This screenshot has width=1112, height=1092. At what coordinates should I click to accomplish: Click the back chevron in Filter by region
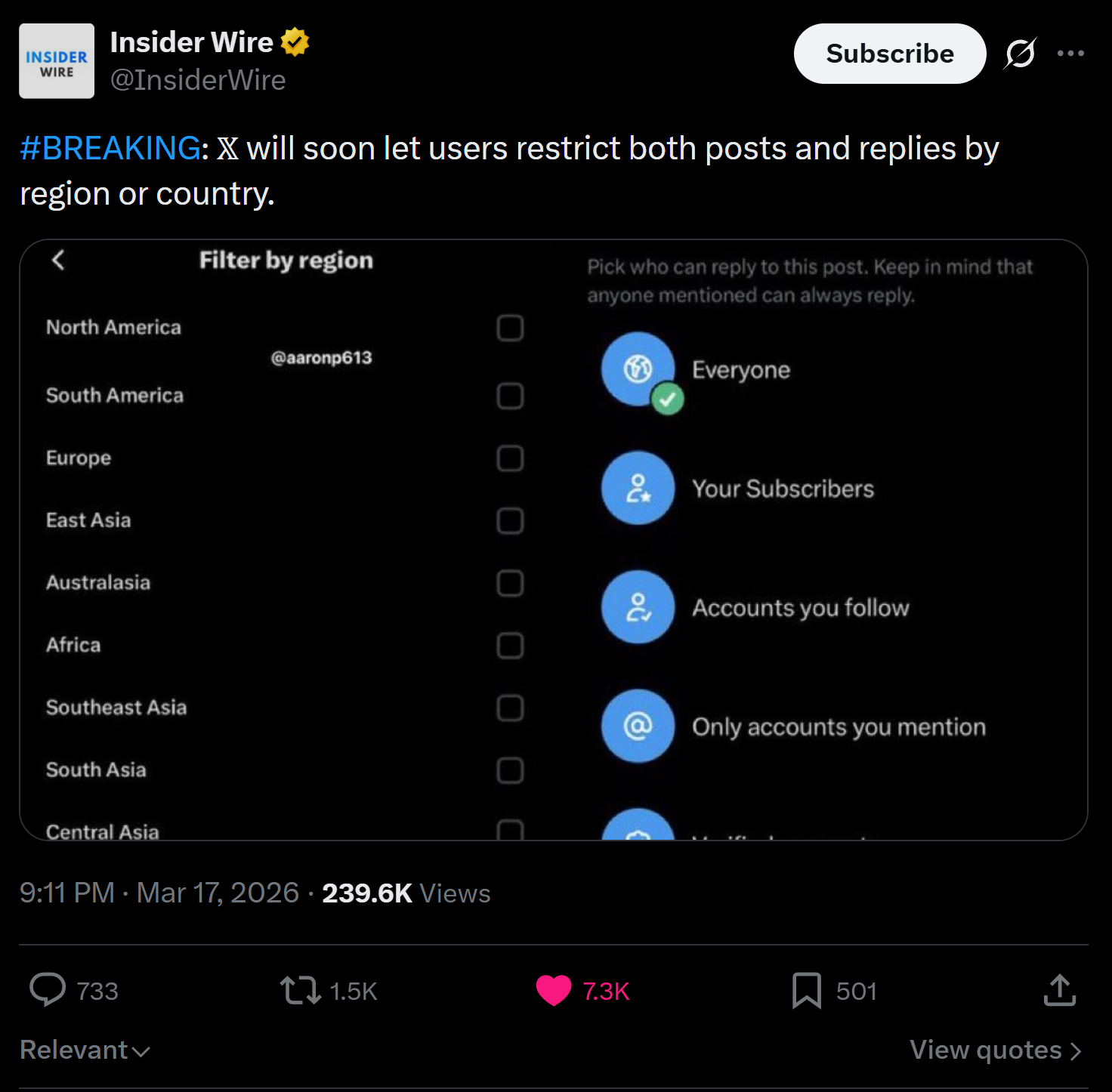tap(58, 260)
